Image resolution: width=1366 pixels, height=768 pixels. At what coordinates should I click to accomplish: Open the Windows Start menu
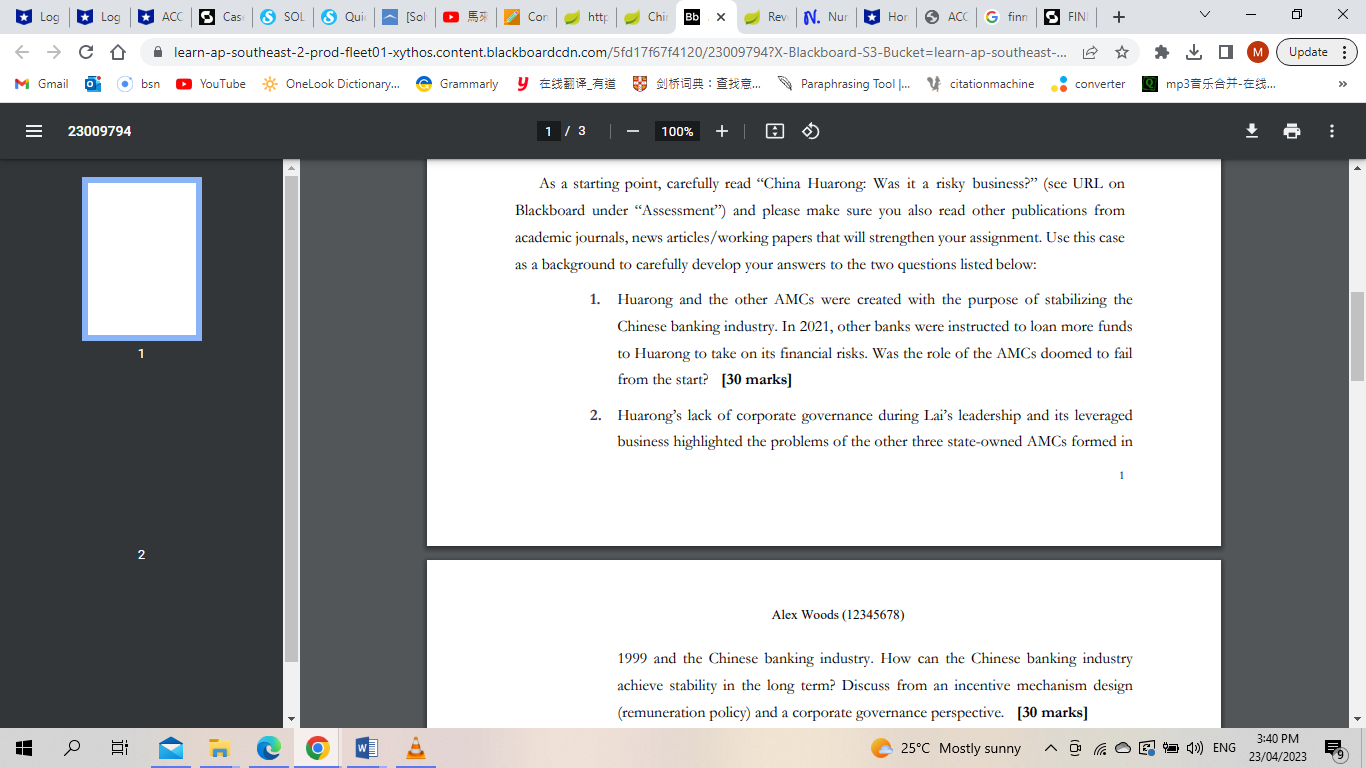pos(24,748)
